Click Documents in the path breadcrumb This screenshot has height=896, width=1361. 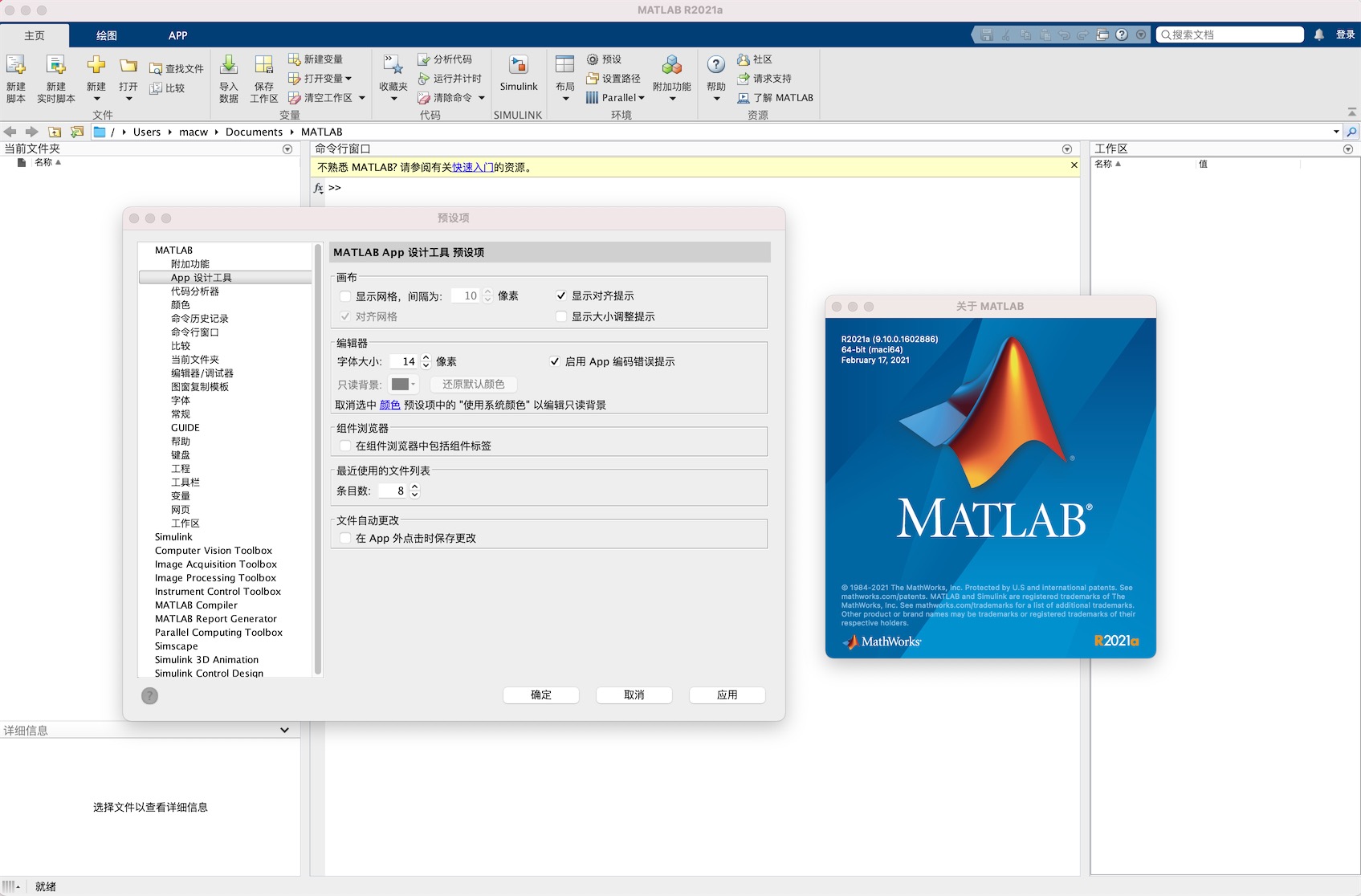(254, 132)
